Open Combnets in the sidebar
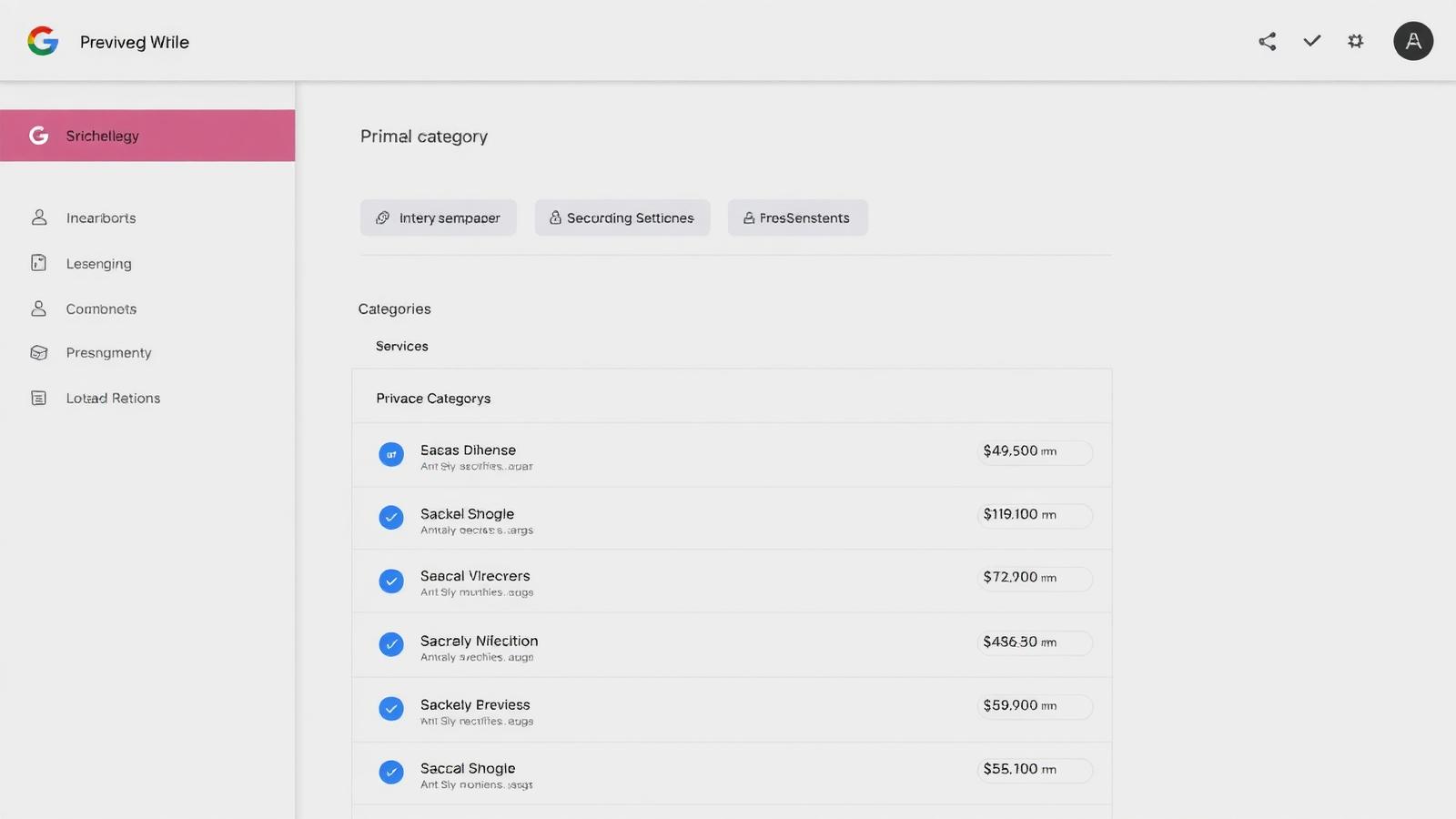The image size is (1456, 819). pos(101,308)
